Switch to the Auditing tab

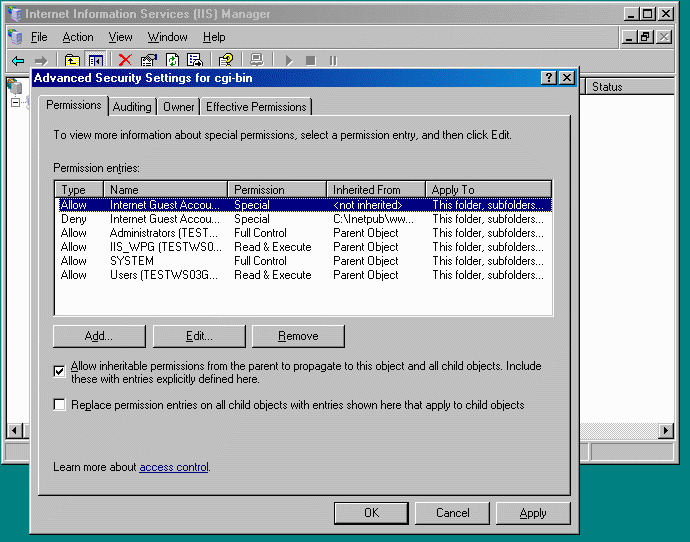coord(132,107)
